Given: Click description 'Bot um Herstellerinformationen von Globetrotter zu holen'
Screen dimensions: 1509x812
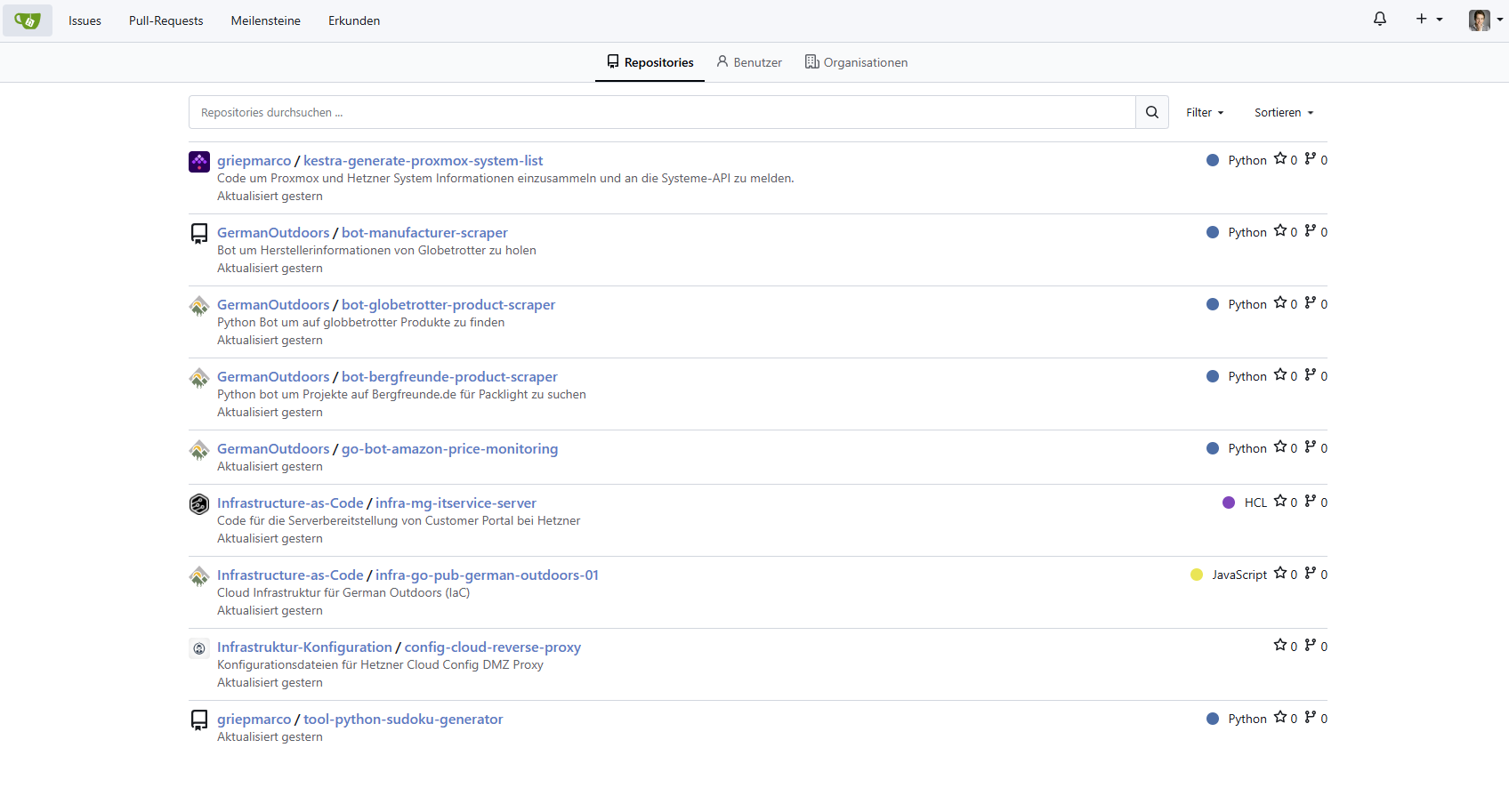Looking at the screenshot, I should click(376, 251).
